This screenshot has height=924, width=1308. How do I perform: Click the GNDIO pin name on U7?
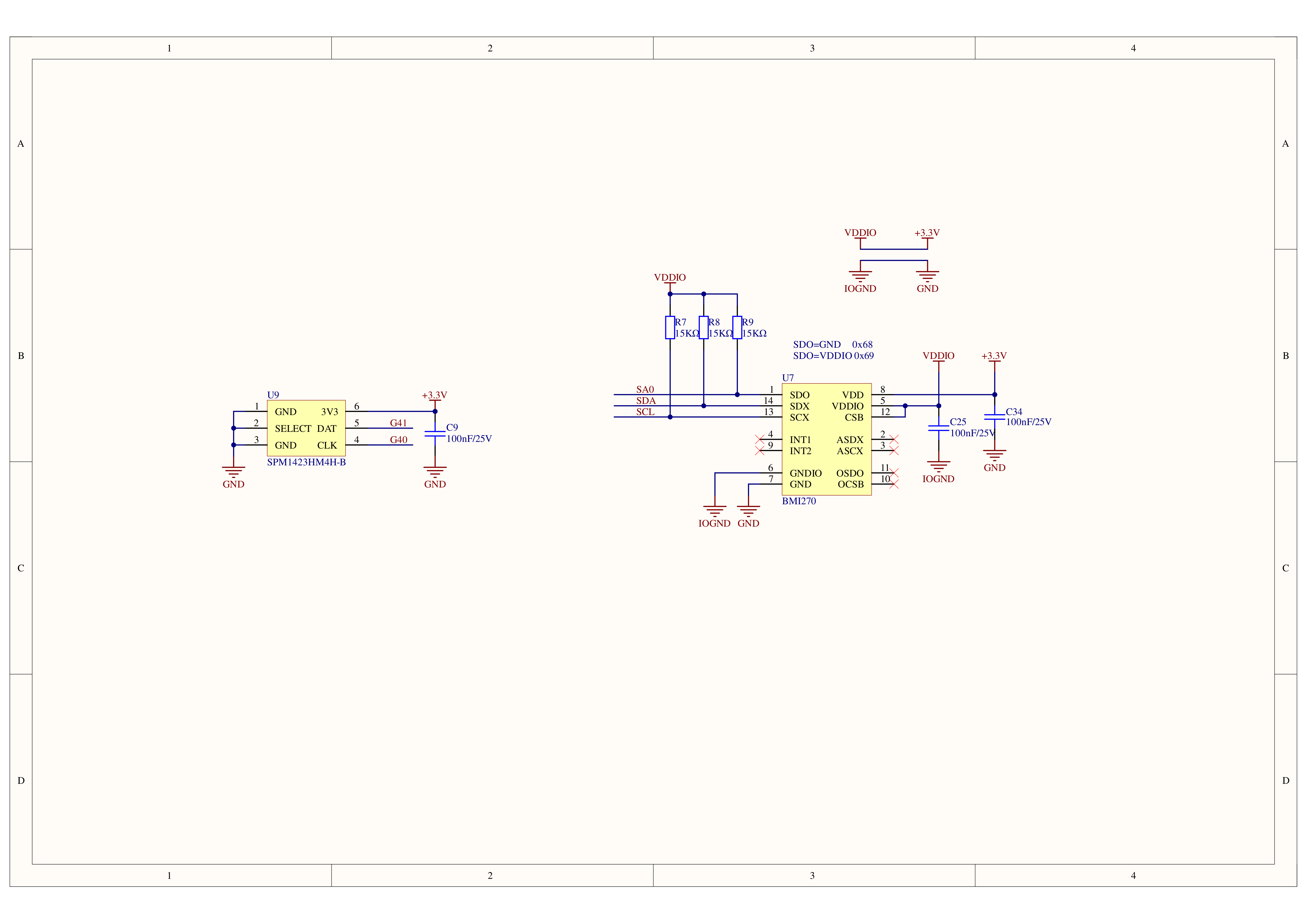click(x=806, y=473)
